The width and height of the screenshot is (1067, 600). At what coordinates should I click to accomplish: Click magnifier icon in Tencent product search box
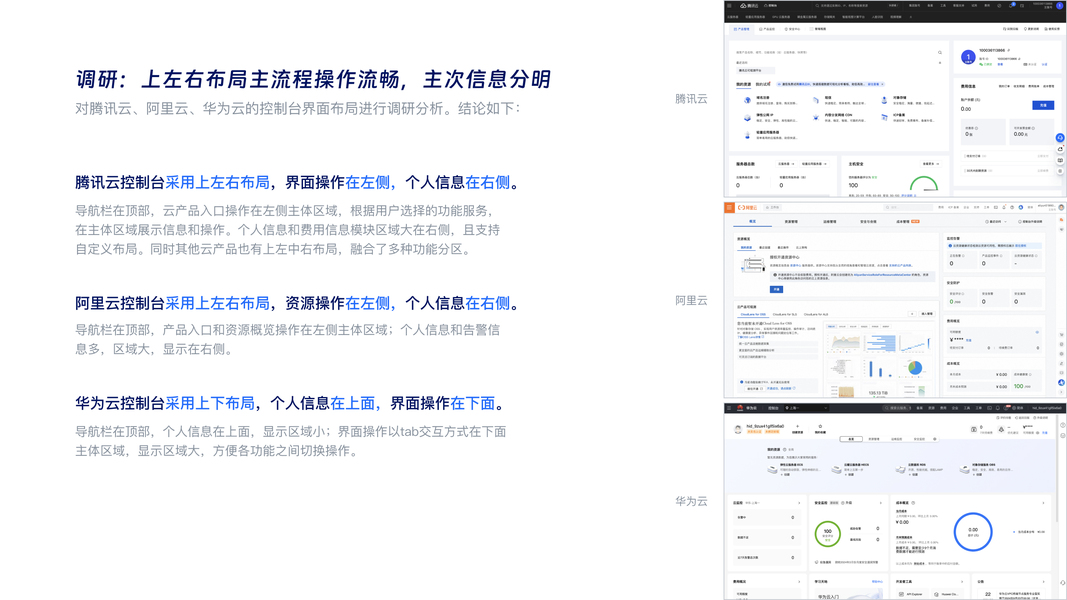(x=940, y=52)
